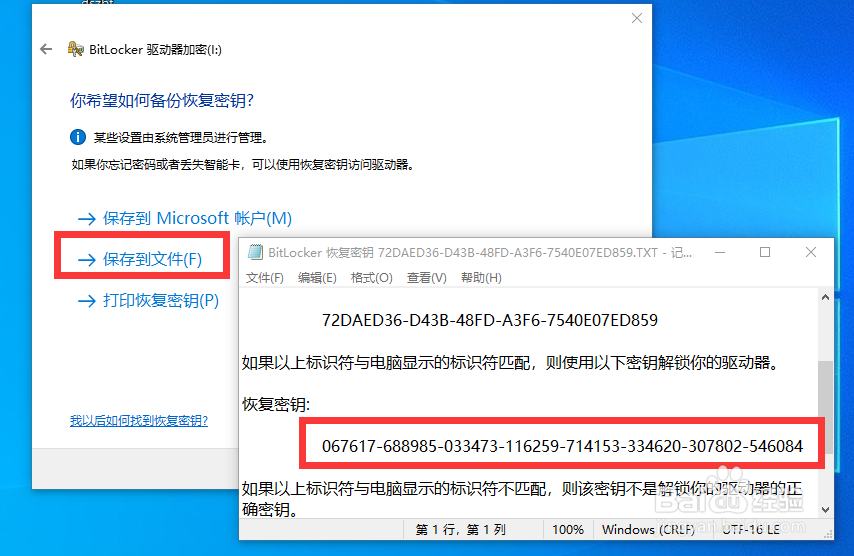
Task: Choose Save to Microsoft account (M)
Action: pyautogui.click(x=185, y=218)
